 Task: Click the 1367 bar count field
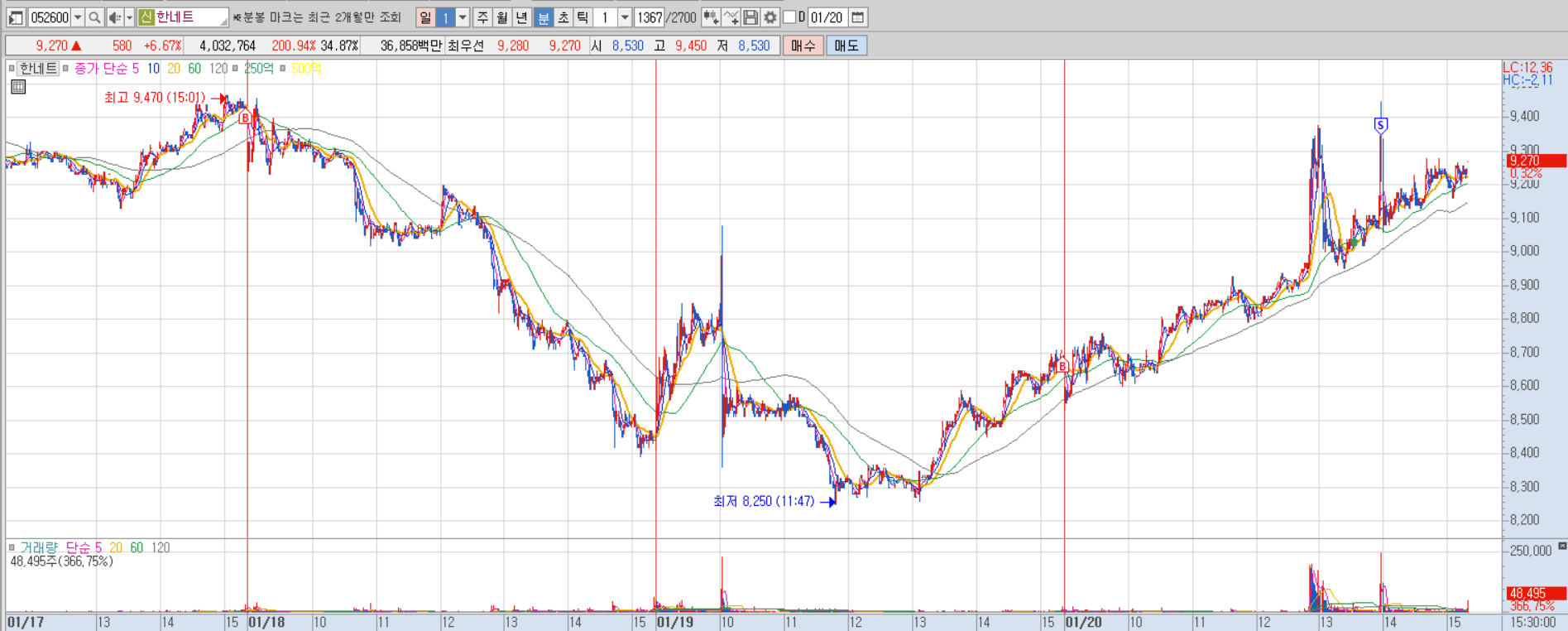pyautogui.click(x=650, y=17)
